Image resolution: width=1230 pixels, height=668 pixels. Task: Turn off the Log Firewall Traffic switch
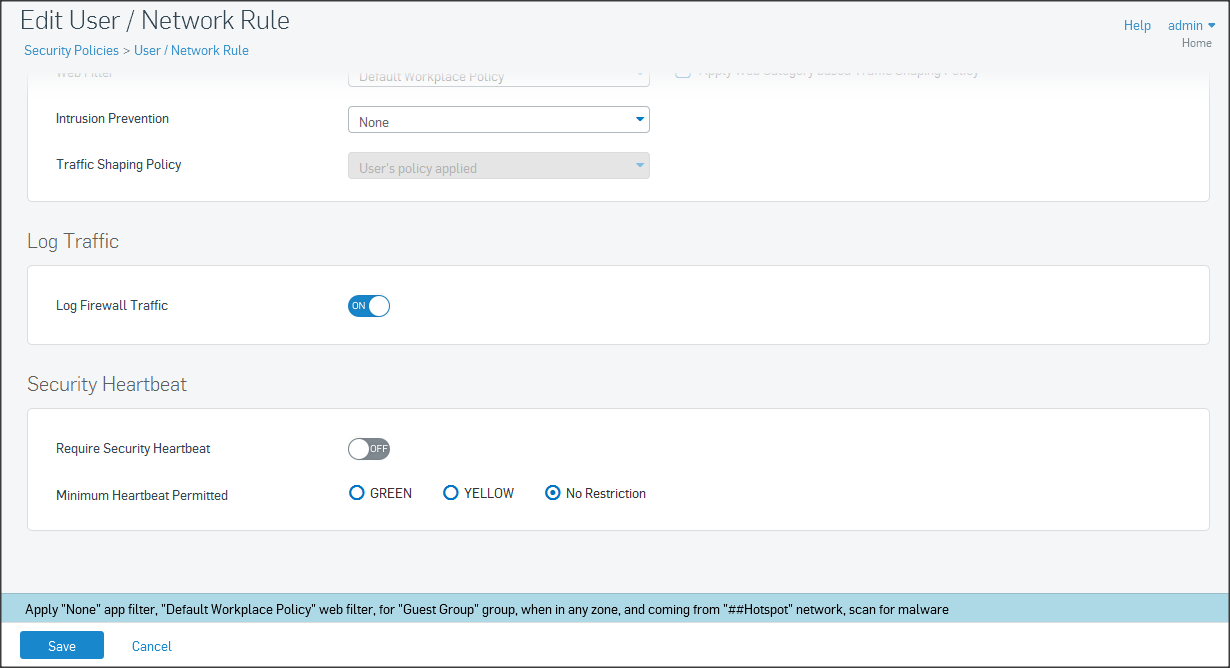click(368, 306)
